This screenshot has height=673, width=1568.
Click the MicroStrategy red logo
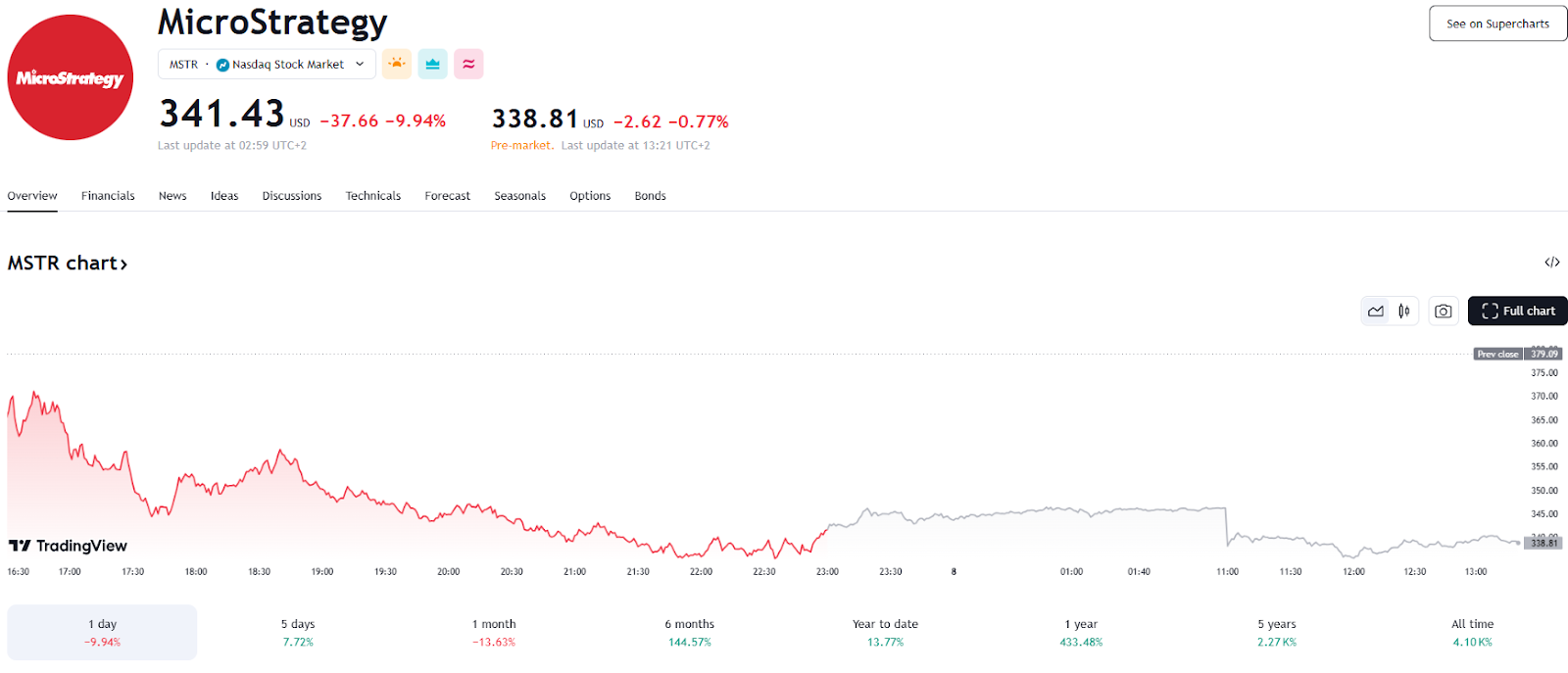click(71, 77)
